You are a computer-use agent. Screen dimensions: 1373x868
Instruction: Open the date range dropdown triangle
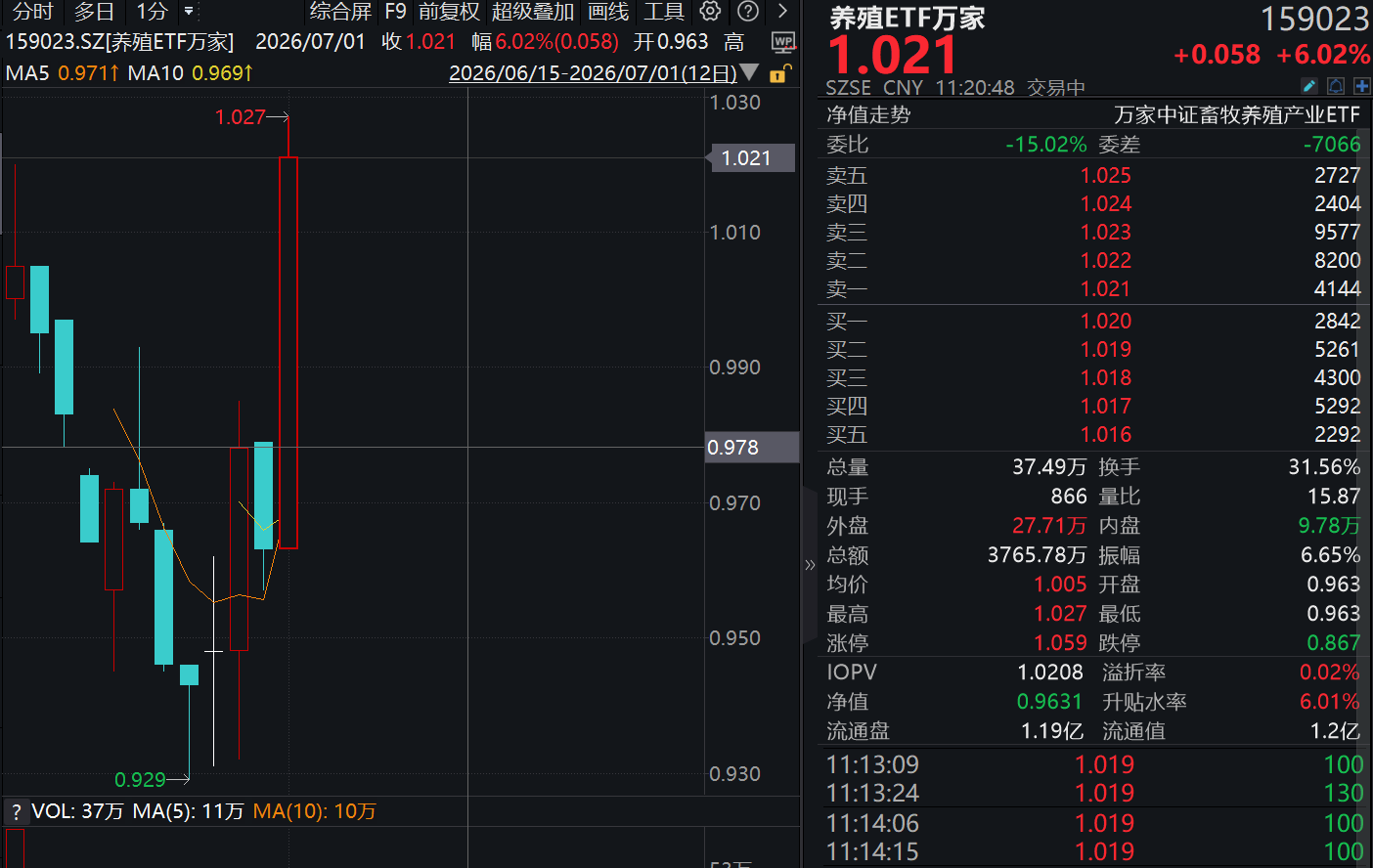[x=750, y=72]
